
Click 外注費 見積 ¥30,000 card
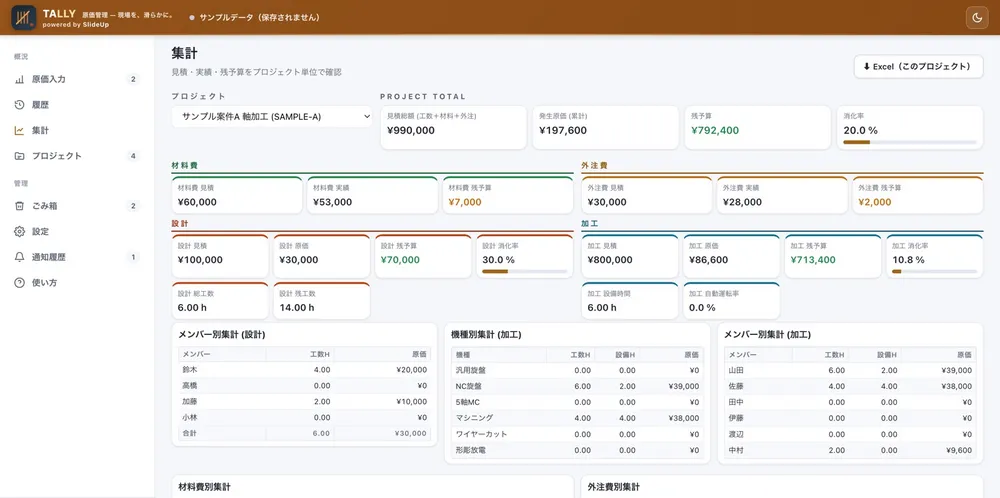647,195
